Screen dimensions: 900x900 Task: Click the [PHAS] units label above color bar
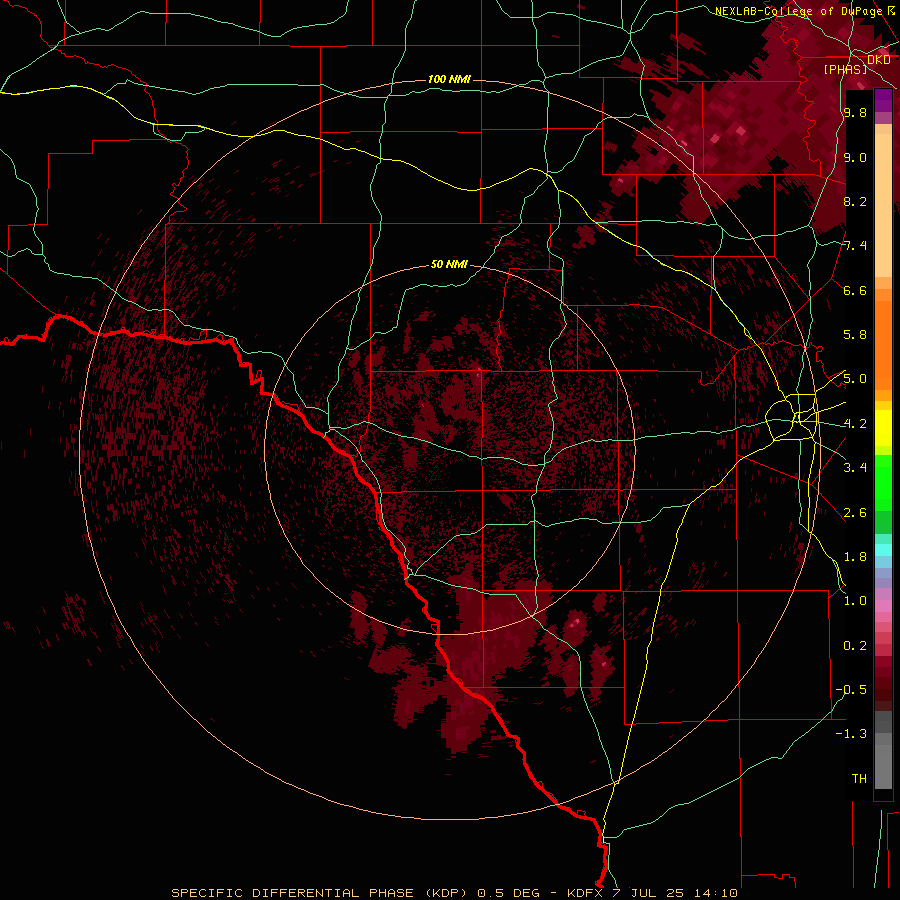click(x=845, y=69)
